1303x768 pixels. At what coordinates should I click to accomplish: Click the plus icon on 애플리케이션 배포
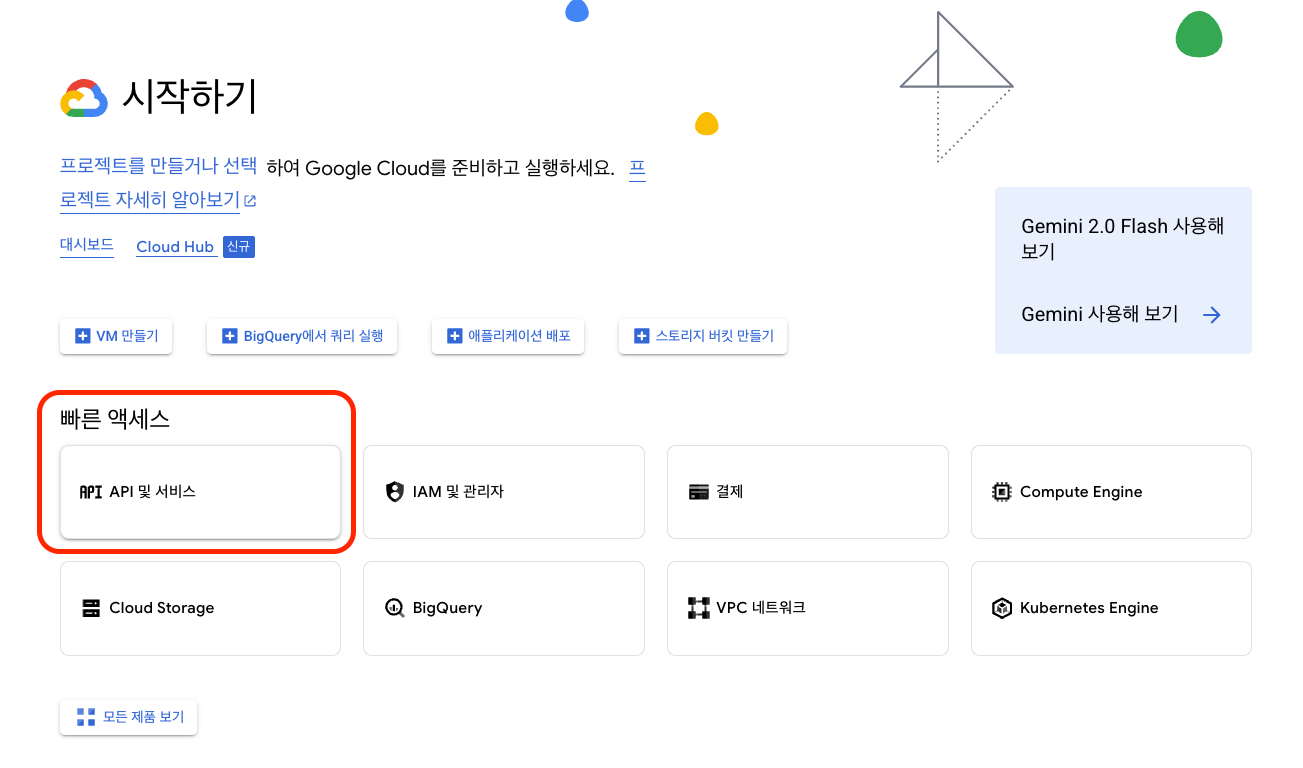pyautogui.click(x=455, y=336)
